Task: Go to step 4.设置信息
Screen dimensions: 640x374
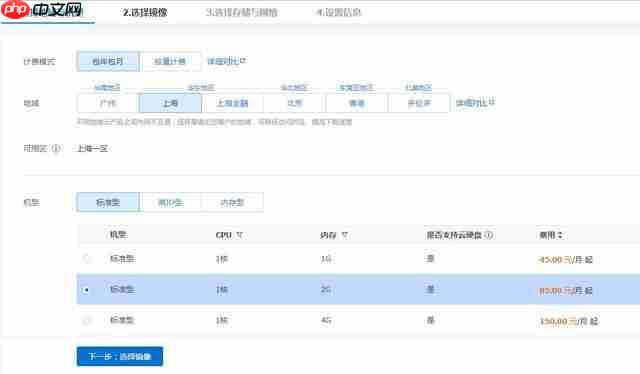Action: click(339, 12)
